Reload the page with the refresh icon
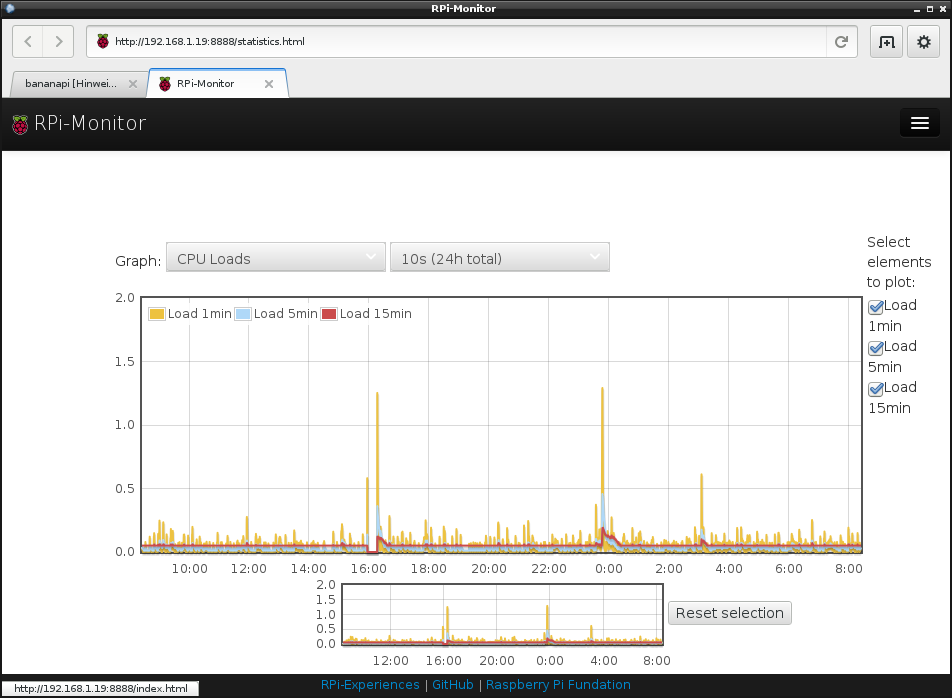The image size is (952, 698). pos(841,42)
